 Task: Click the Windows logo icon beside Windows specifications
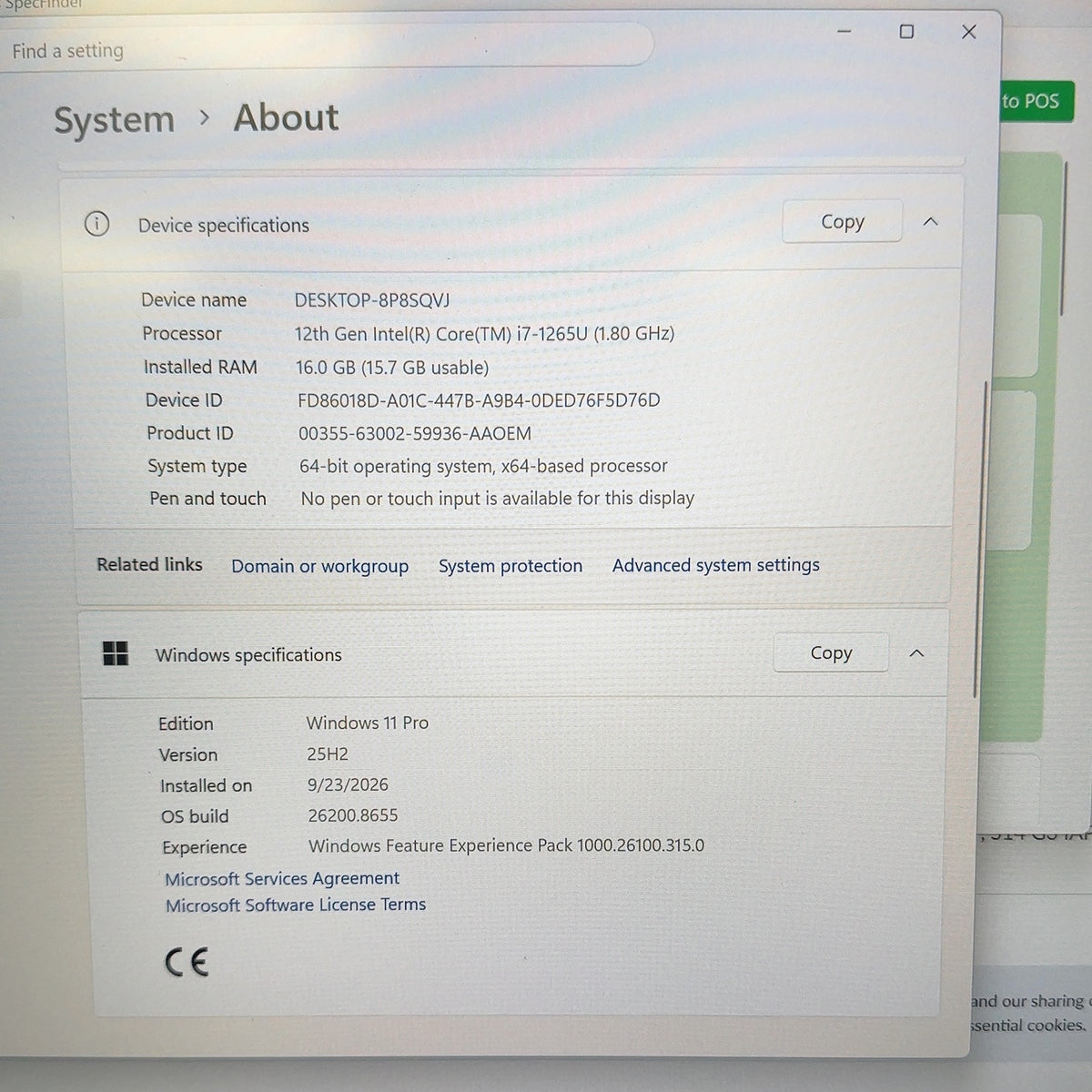(x=116, y=653)
